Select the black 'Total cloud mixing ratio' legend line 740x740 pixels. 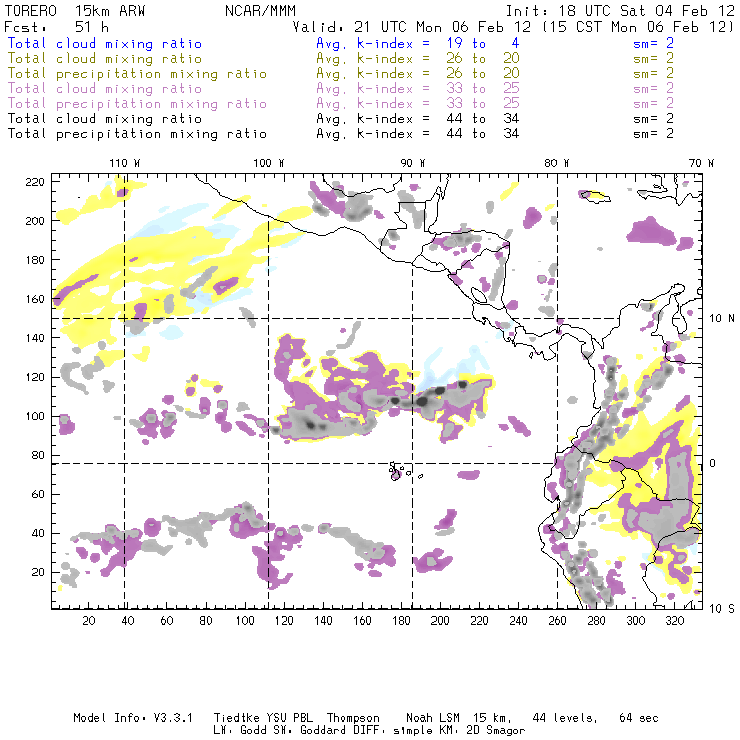tap(105, 118)
